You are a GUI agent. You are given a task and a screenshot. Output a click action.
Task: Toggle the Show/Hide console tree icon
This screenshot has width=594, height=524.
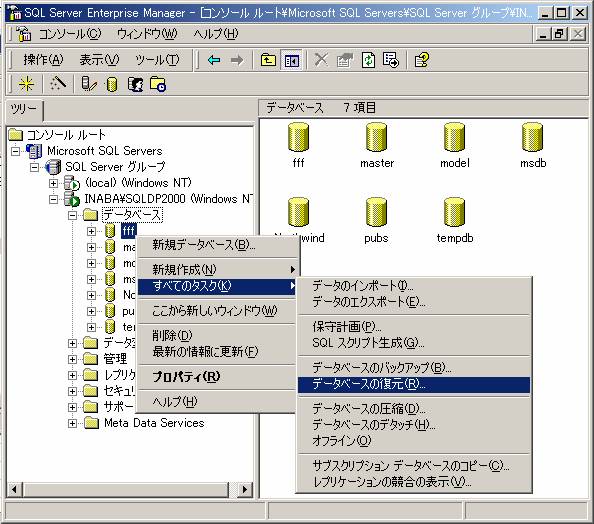[291, 60]
